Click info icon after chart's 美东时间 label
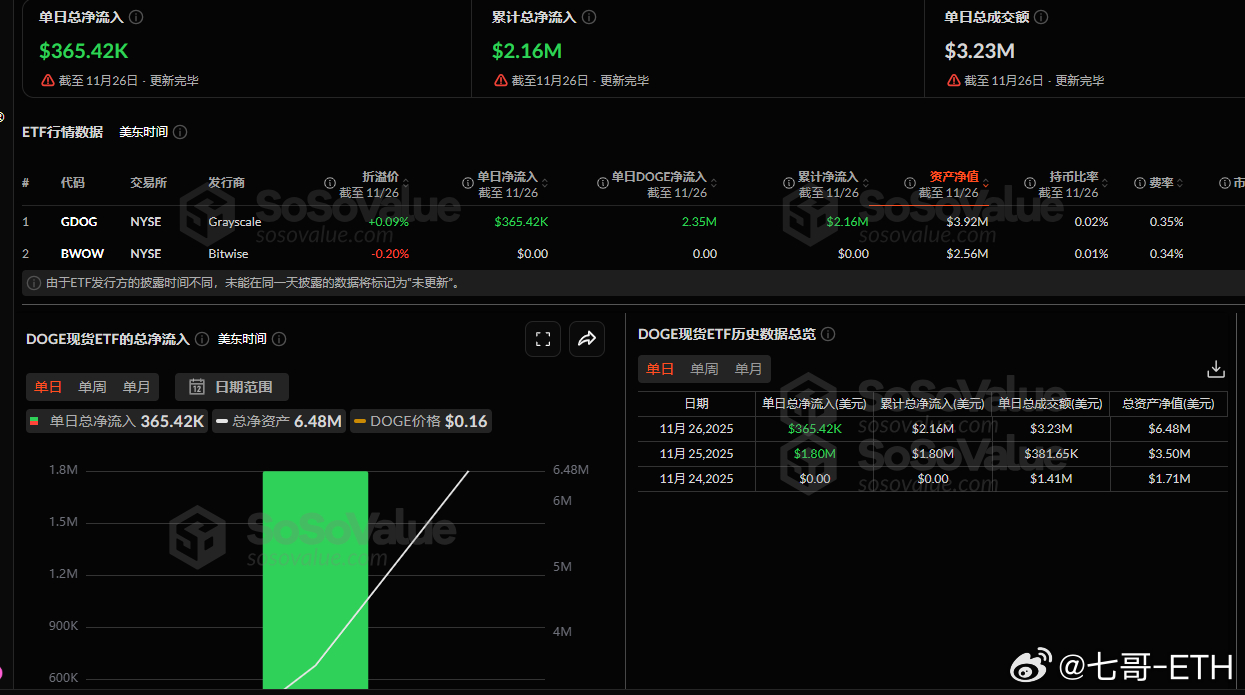The height and width of the screenshot is (695, 1245). (279, 339)
